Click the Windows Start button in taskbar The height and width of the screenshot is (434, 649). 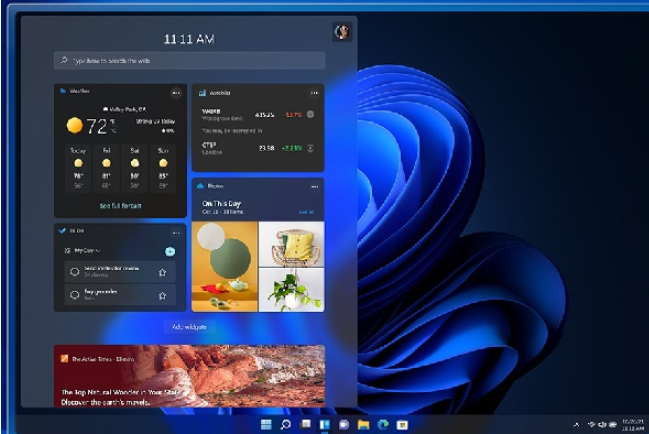tap(266, 425)
